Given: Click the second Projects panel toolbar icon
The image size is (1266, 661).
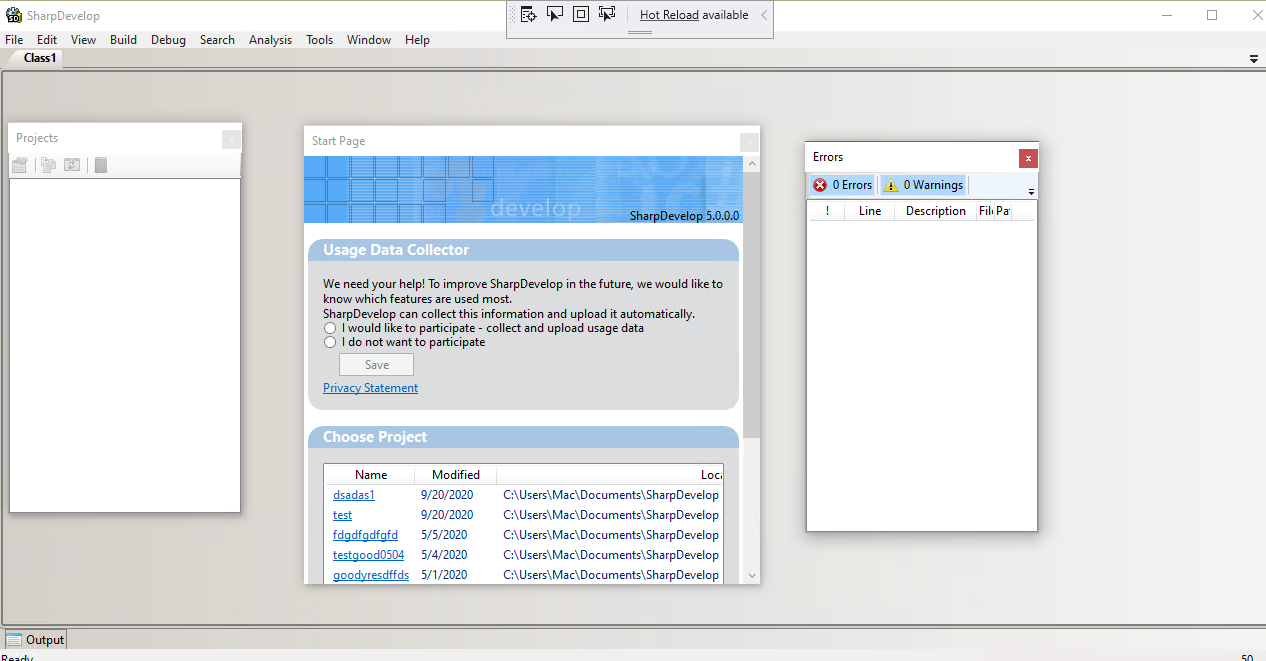Looking at the screenshot, I should click(48, 165).
